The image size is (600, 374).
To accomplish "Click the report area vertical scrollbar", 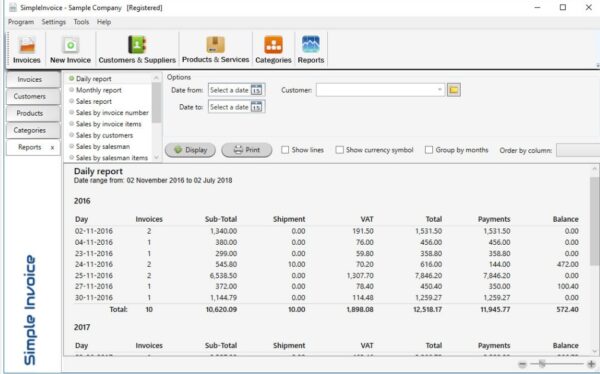I will click(x=594, y=221).
